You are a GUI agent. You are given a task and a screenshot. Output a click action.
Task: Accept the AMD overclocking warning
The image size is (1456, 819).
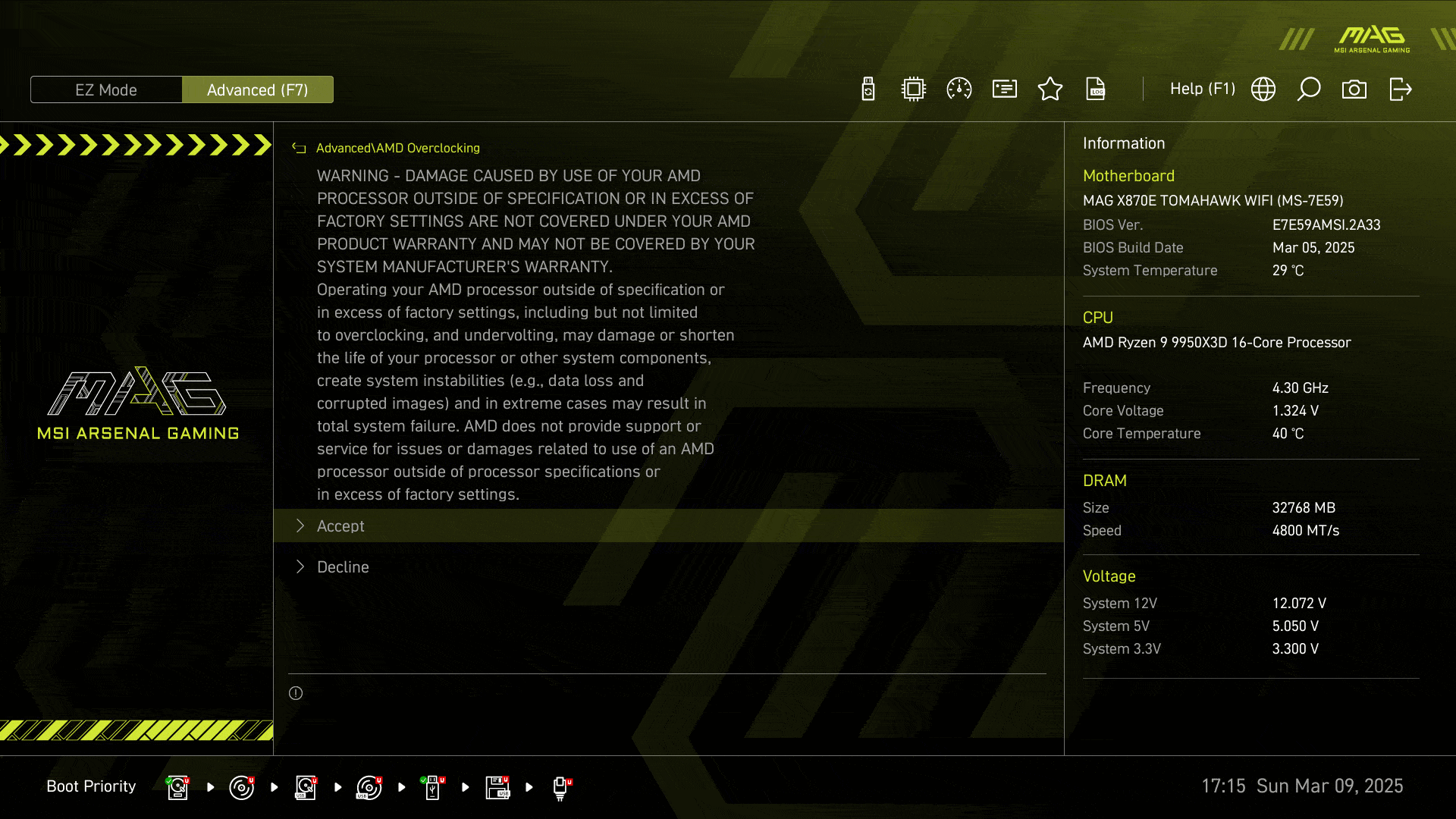669,526
